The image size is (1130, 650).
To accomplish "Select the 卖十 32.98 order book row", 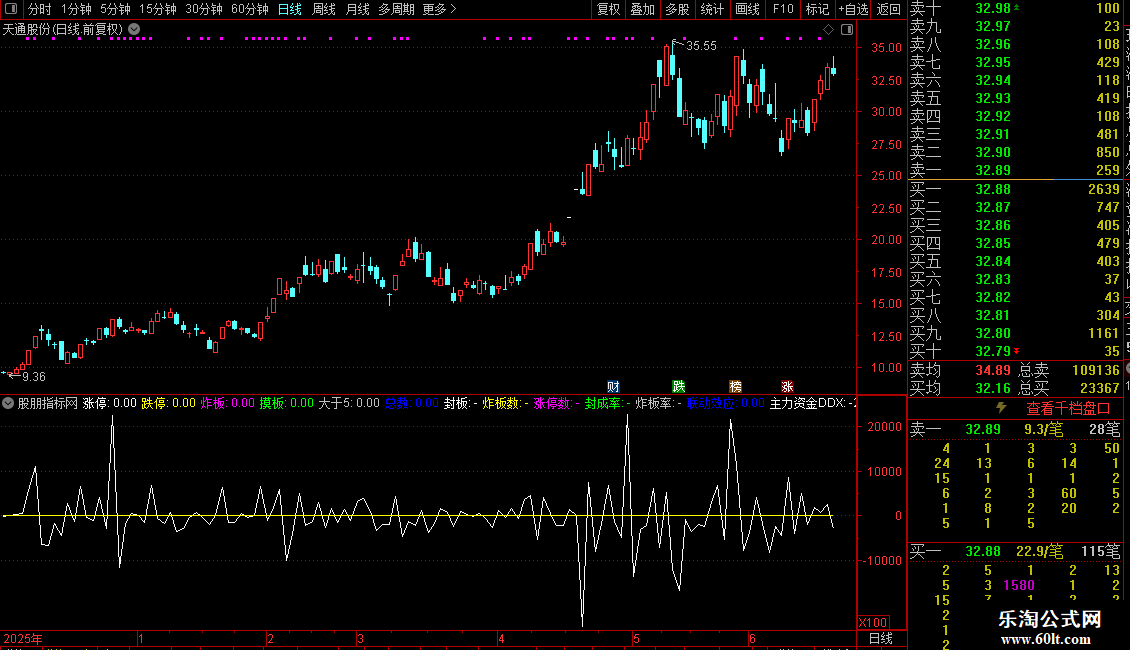I will click(1015, 9).
